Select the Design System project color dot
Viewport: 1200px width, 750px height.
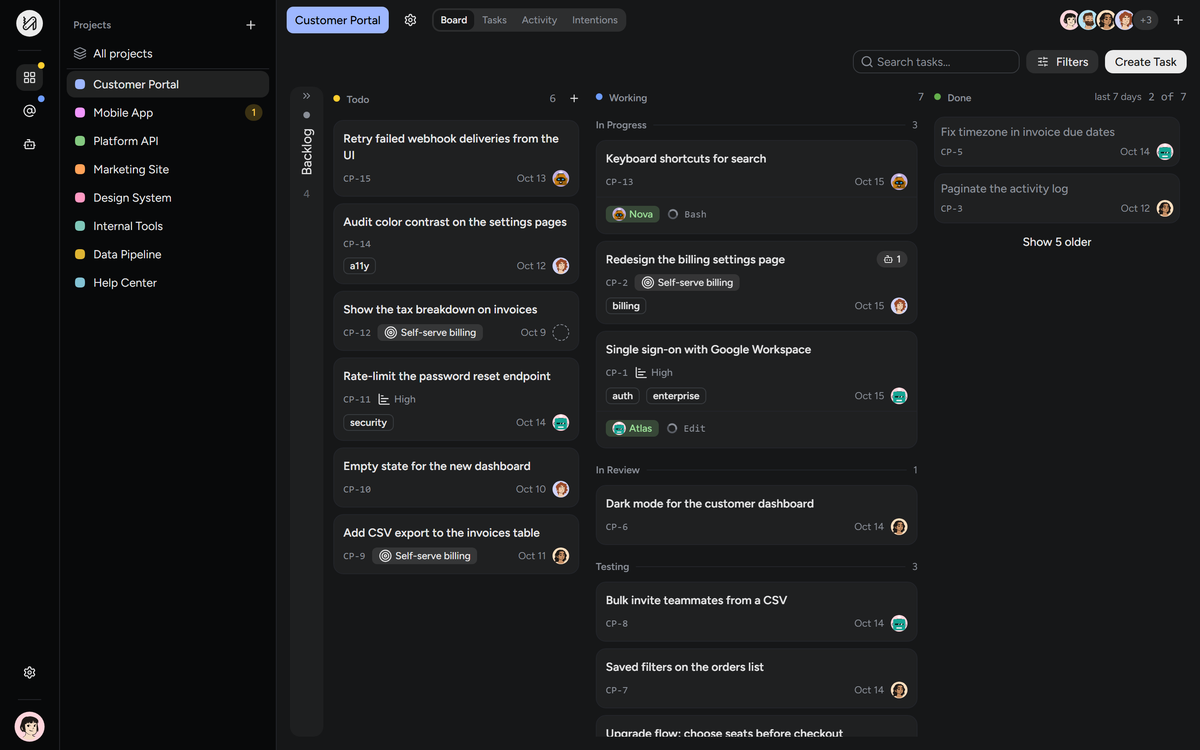pos(80,198)
